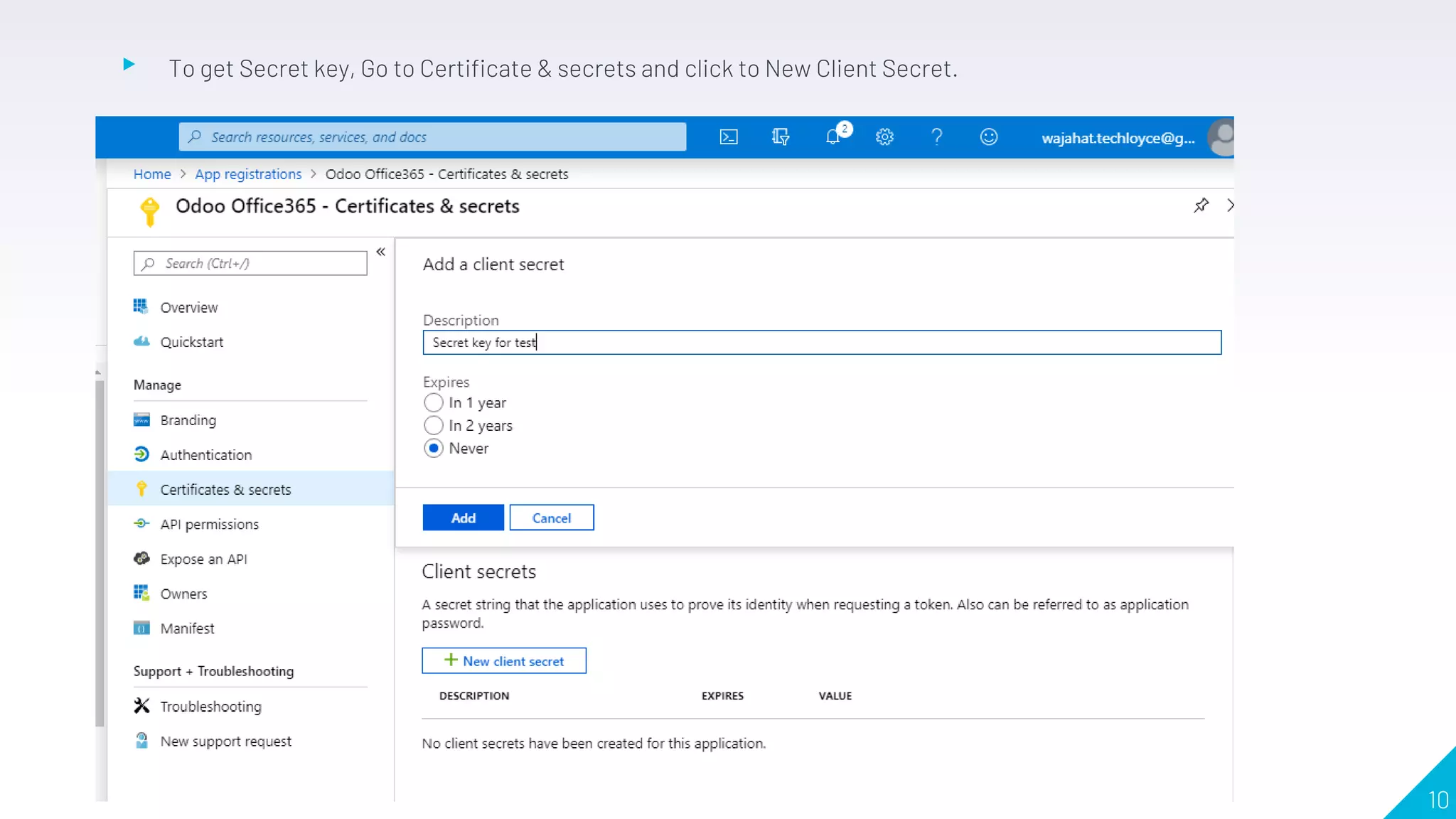The width and height of the screenshot is (1456, 819).
Task: Focus Search resources, services, and docs box
Action: coord(432,136)
